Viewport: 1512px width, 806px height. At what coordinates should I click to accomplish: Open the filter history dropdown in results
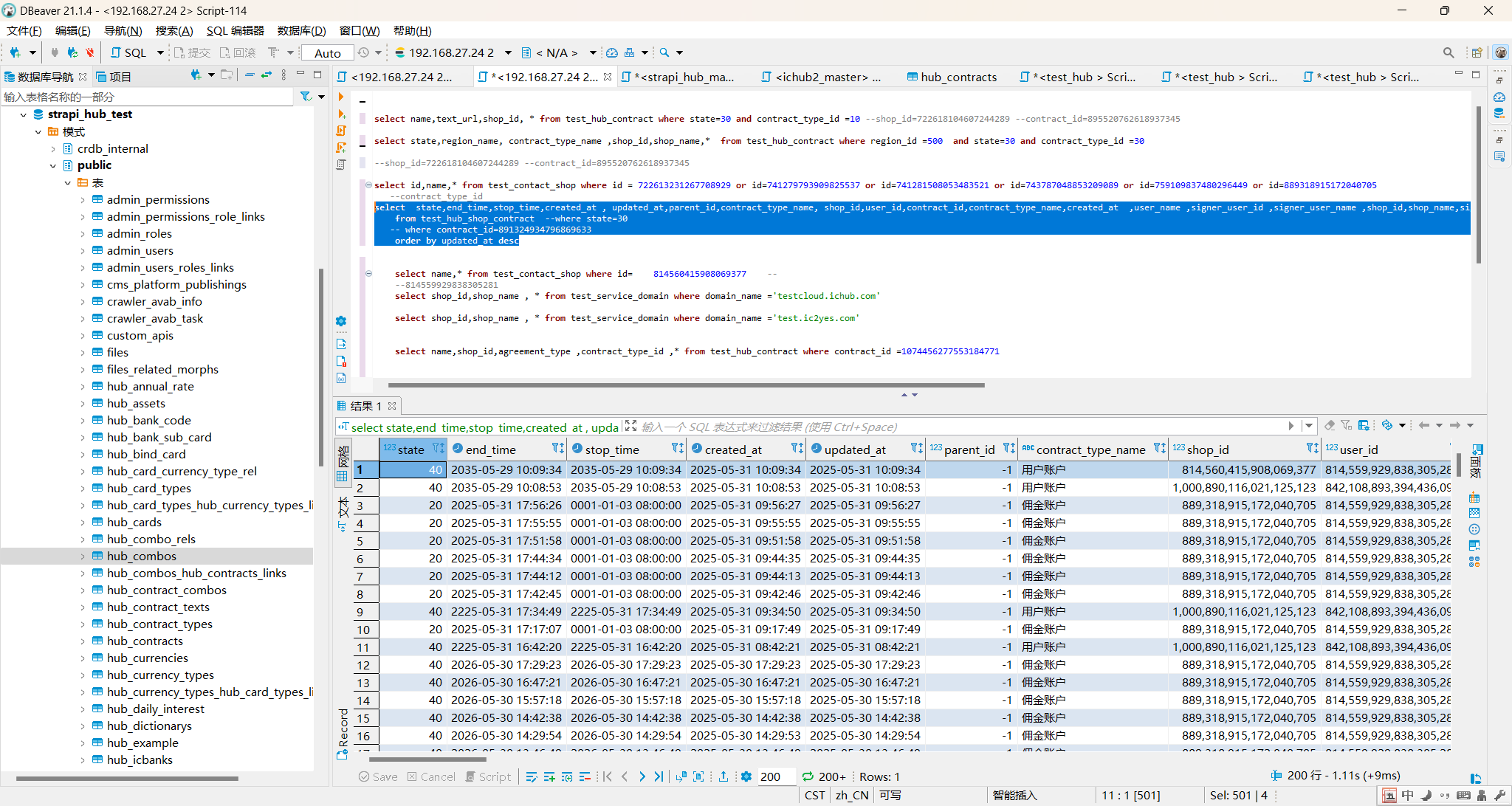[1309, 426]
